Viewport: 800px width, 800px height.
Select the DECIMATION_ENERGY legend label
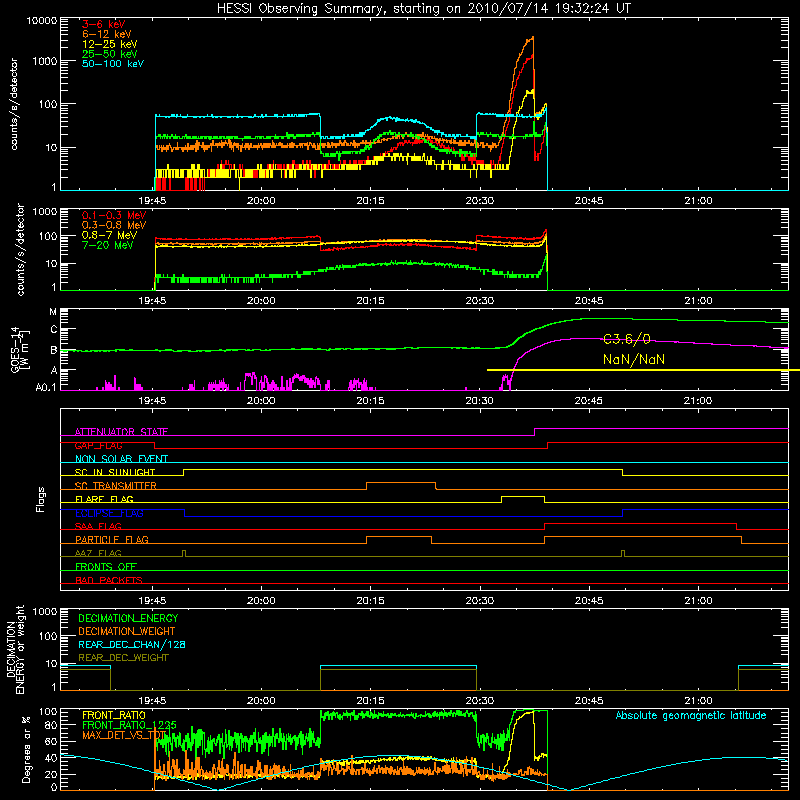coord(128,618)
